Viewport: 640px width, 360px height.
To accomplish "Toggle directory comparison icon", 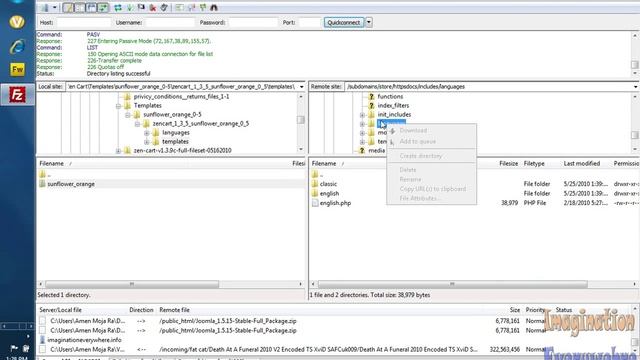I will (191, 7).
